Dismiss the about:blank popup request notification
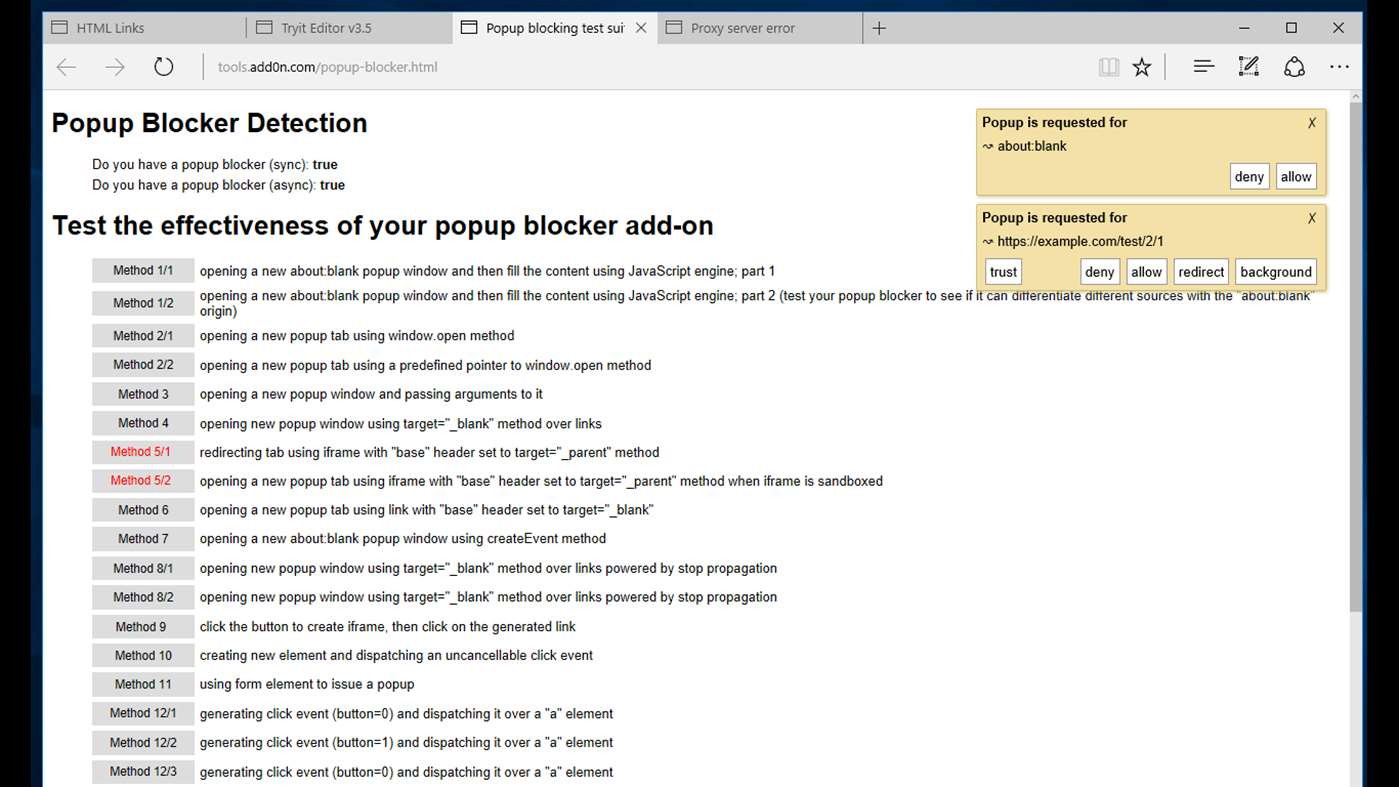The width and height of the screenshot is (1399, 787). (x=1312, y=123)
